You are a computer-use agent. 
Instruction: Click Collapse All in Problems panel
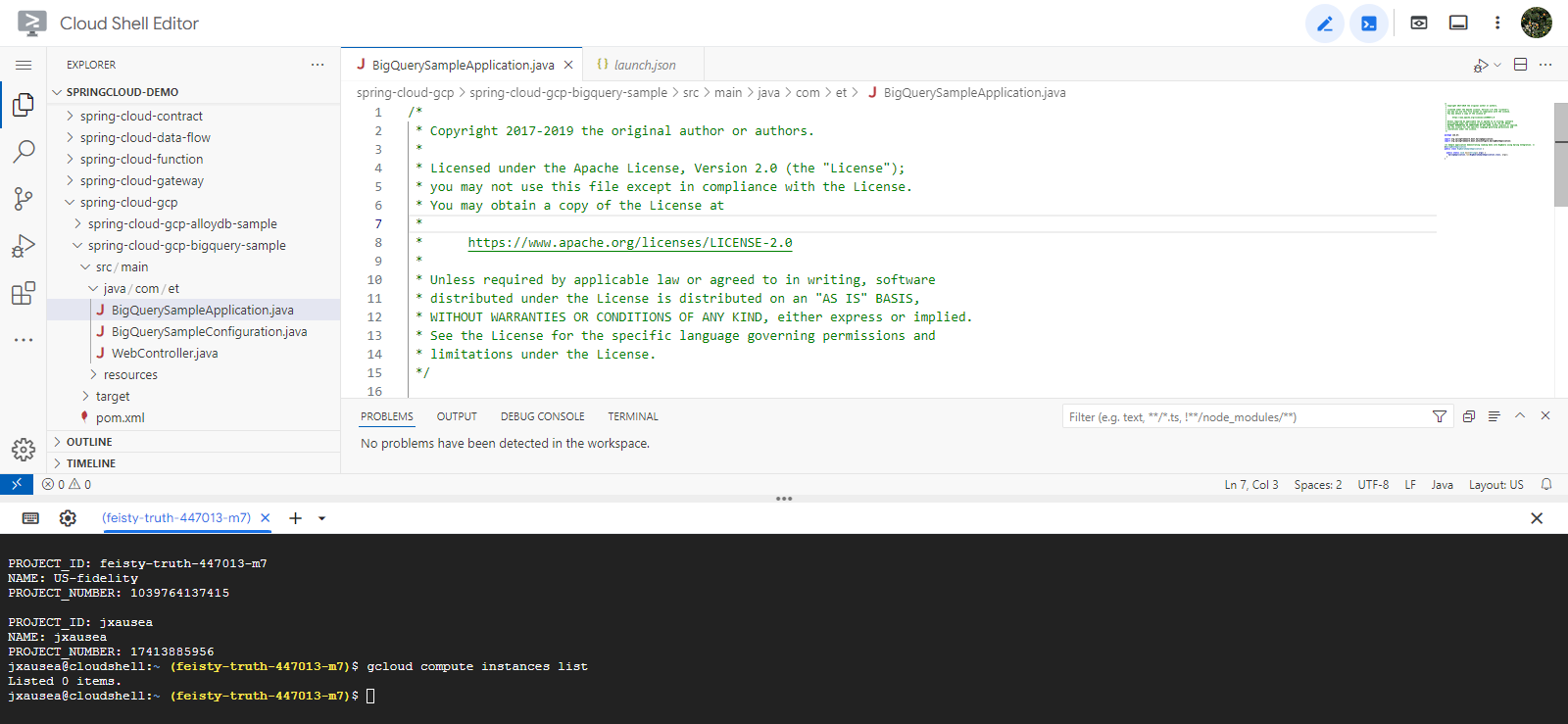click(1469, 416)
